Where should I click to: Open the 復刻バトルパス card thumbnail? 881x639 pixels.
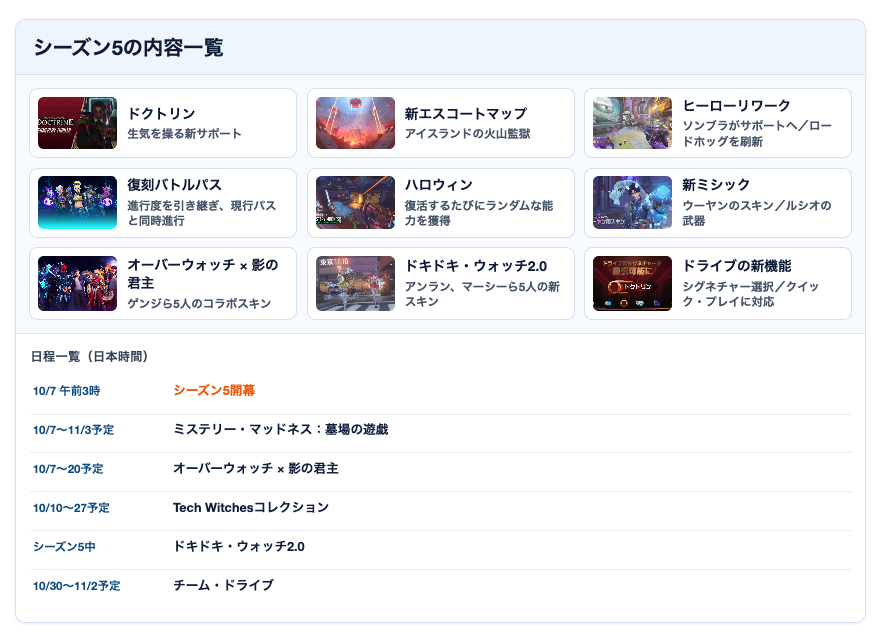click(78, 202)
